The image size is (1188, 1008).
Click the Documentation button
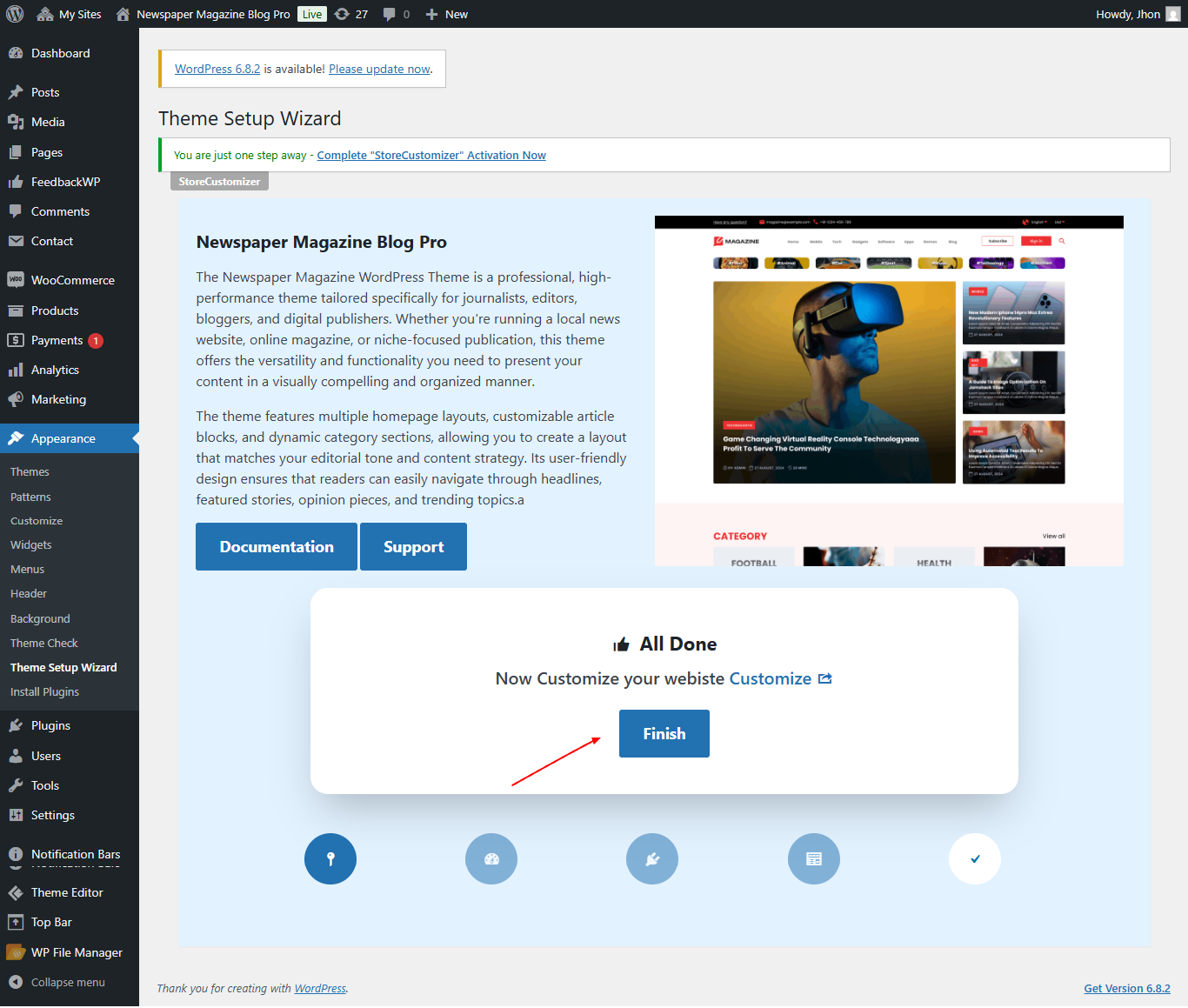click(277, 546)
